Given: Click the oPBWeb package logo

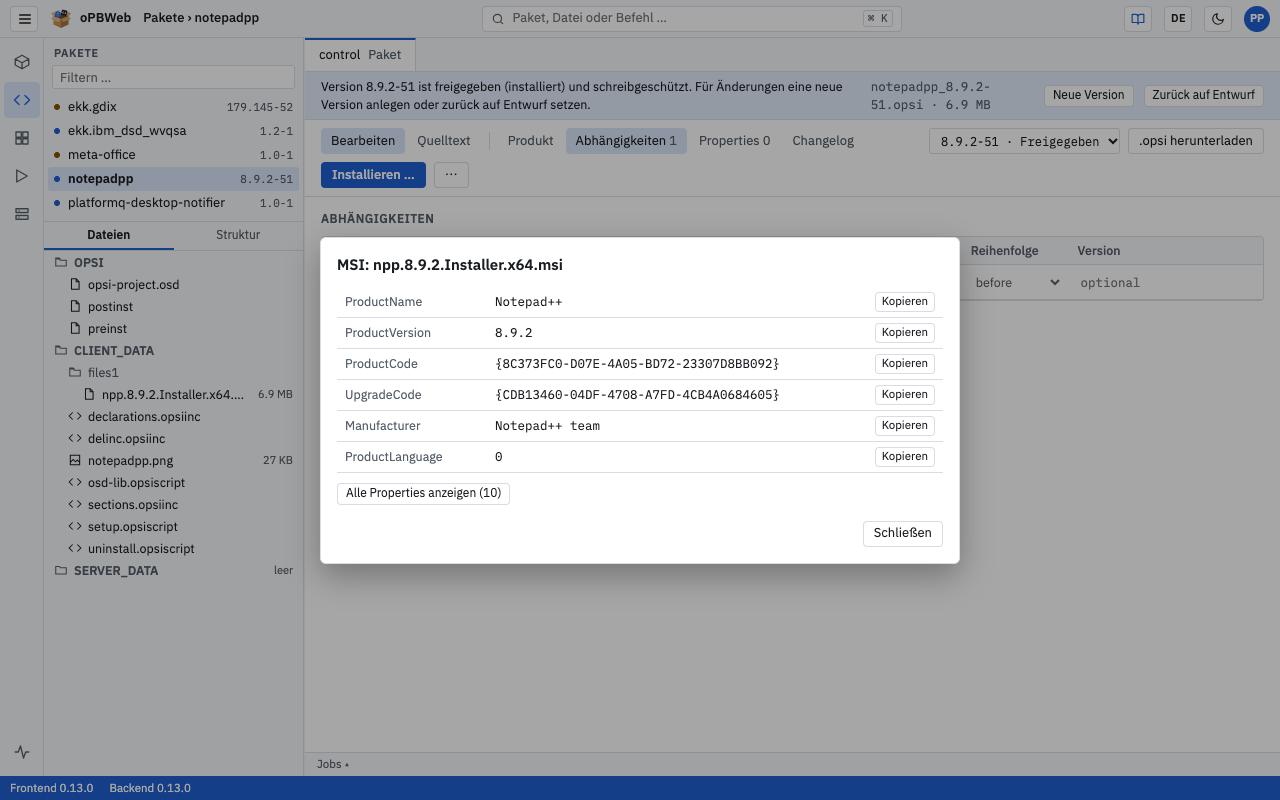Looking at the screenshot, I should point(61,18).
